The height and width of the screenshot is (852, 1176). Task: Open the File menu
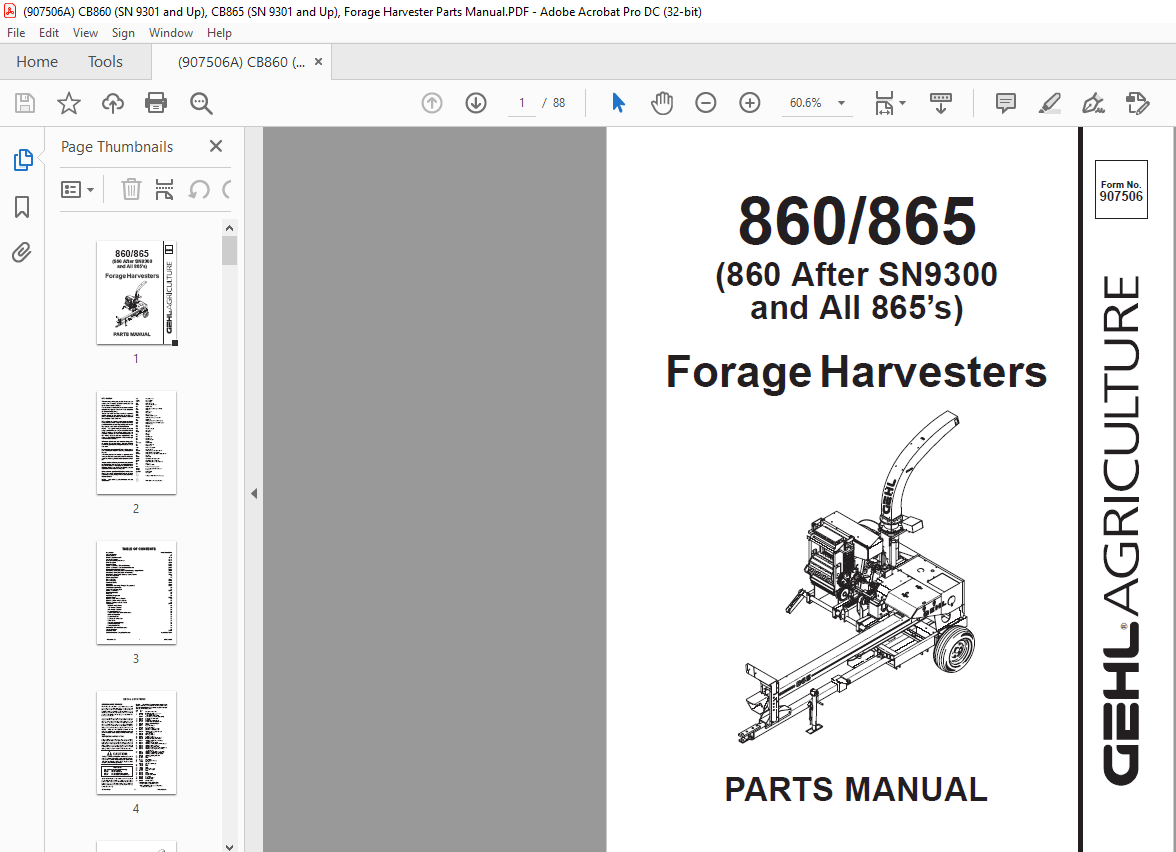pyautogui.click(x=16, y=33)
